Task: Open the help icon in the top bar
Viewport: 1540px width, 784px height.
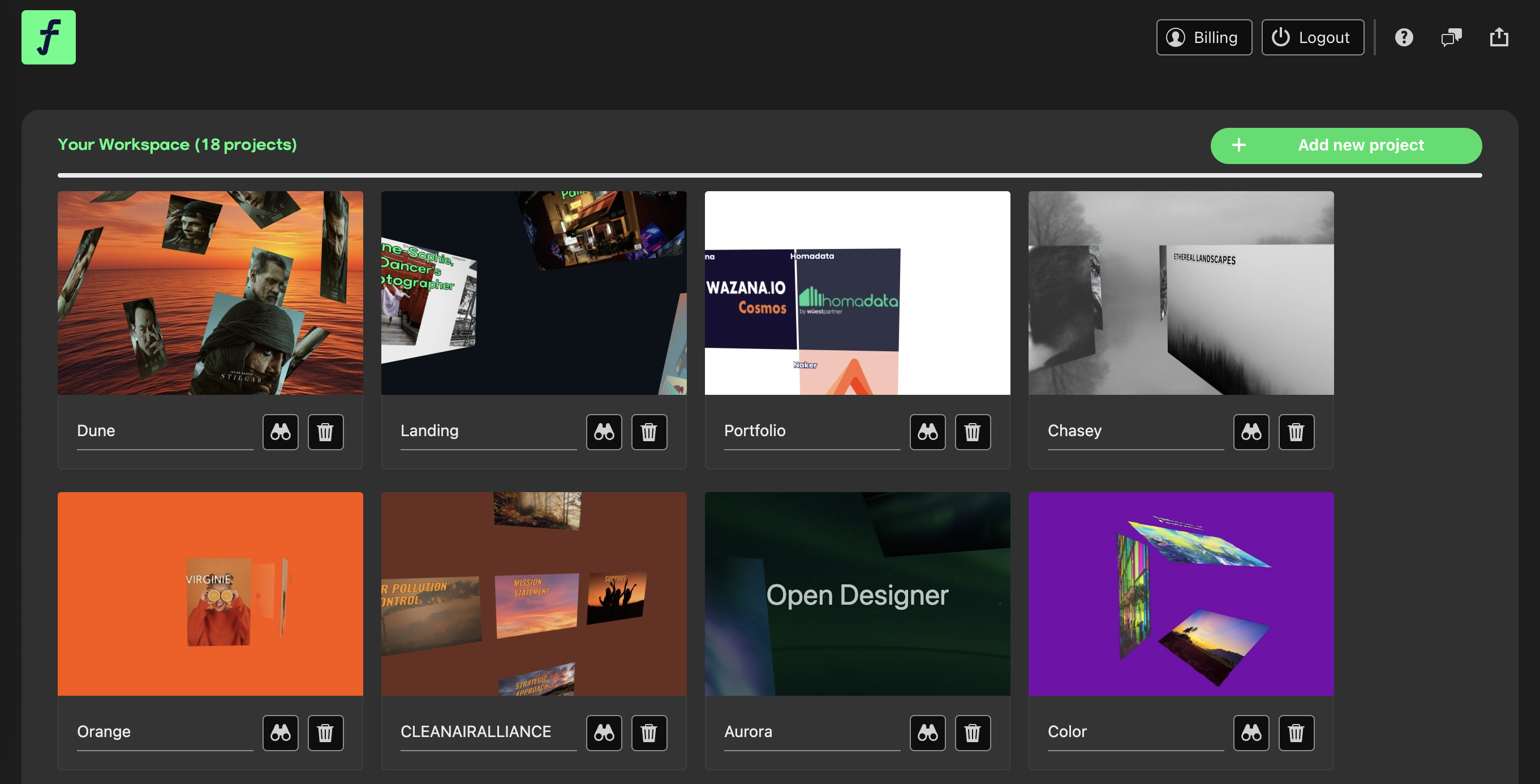Action: coord(1404,37)
